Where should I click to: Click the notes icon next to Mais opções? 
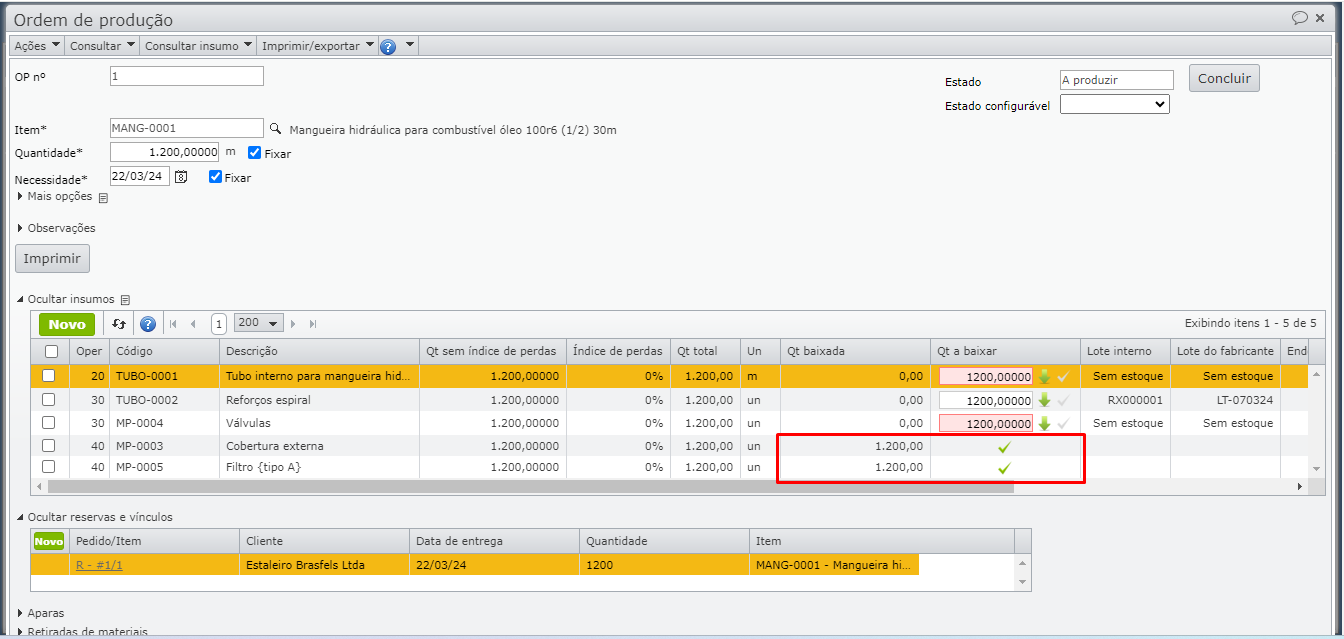pyautogui.click(x=103, y=198)
